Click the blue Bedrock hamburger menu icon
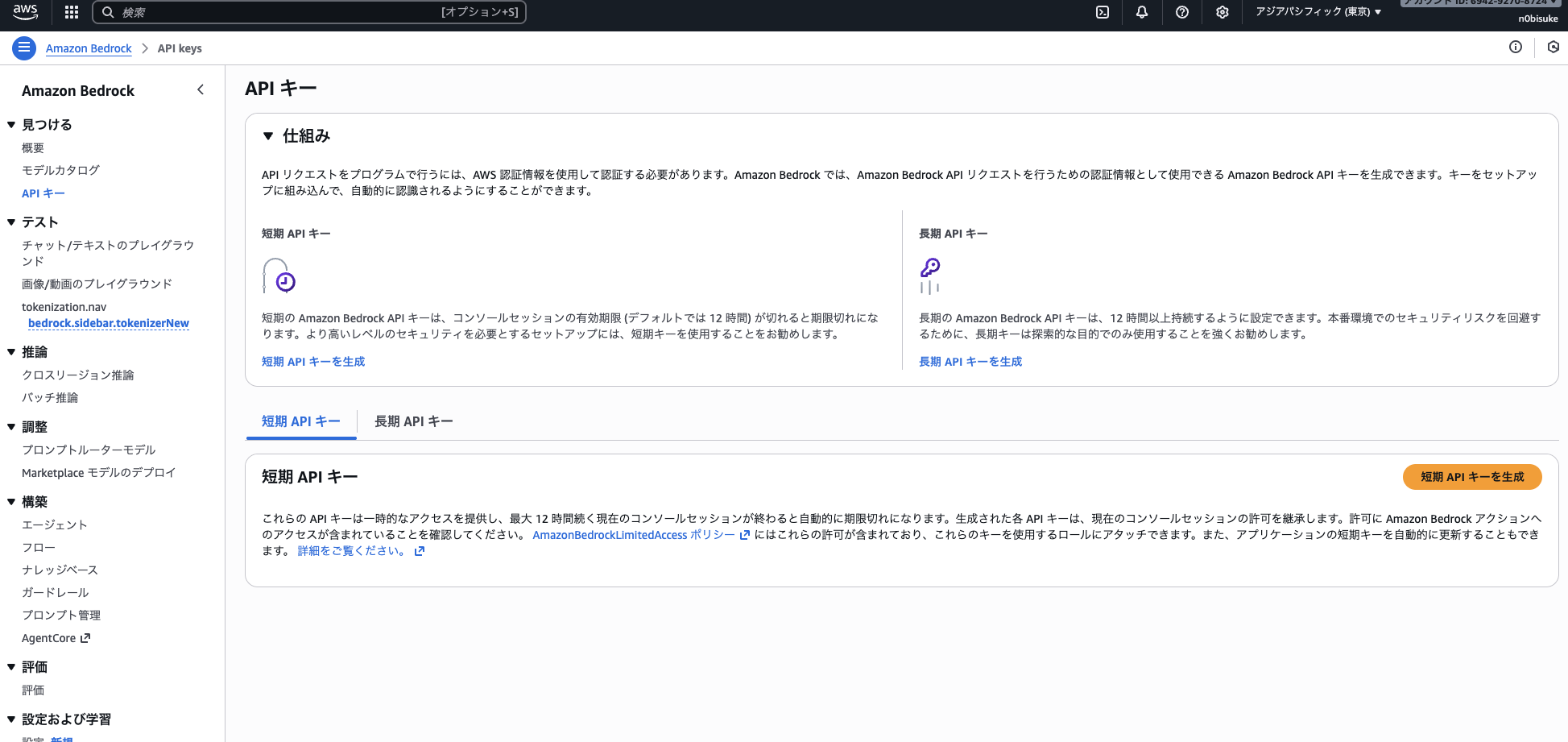The height and width of the screenshot is (742, 1568). 24,48
